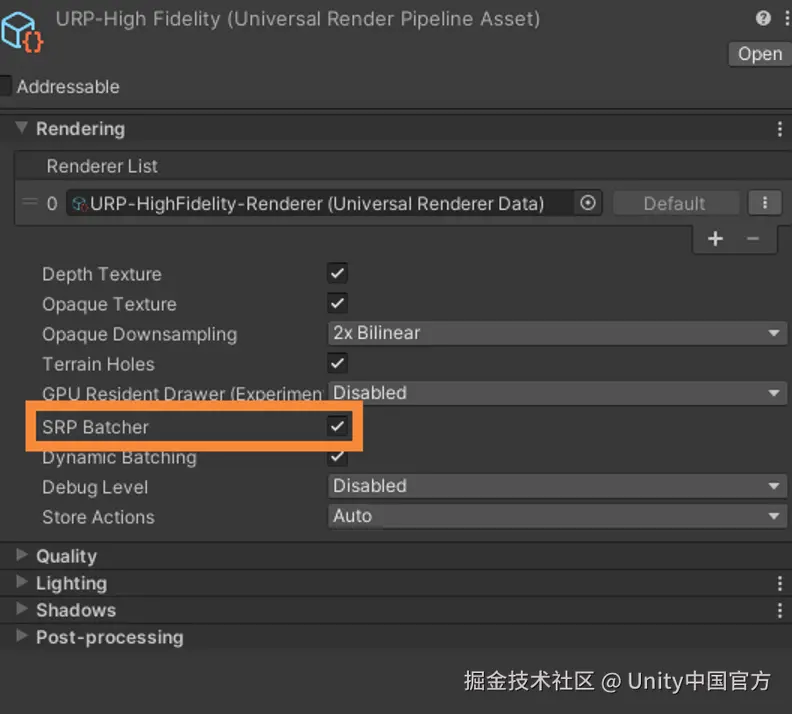This screenshot has width=792, height=714.
Task: Toggle the Terrain Holes checkbox
Action: pyautogui.click(x=337, y=363)
